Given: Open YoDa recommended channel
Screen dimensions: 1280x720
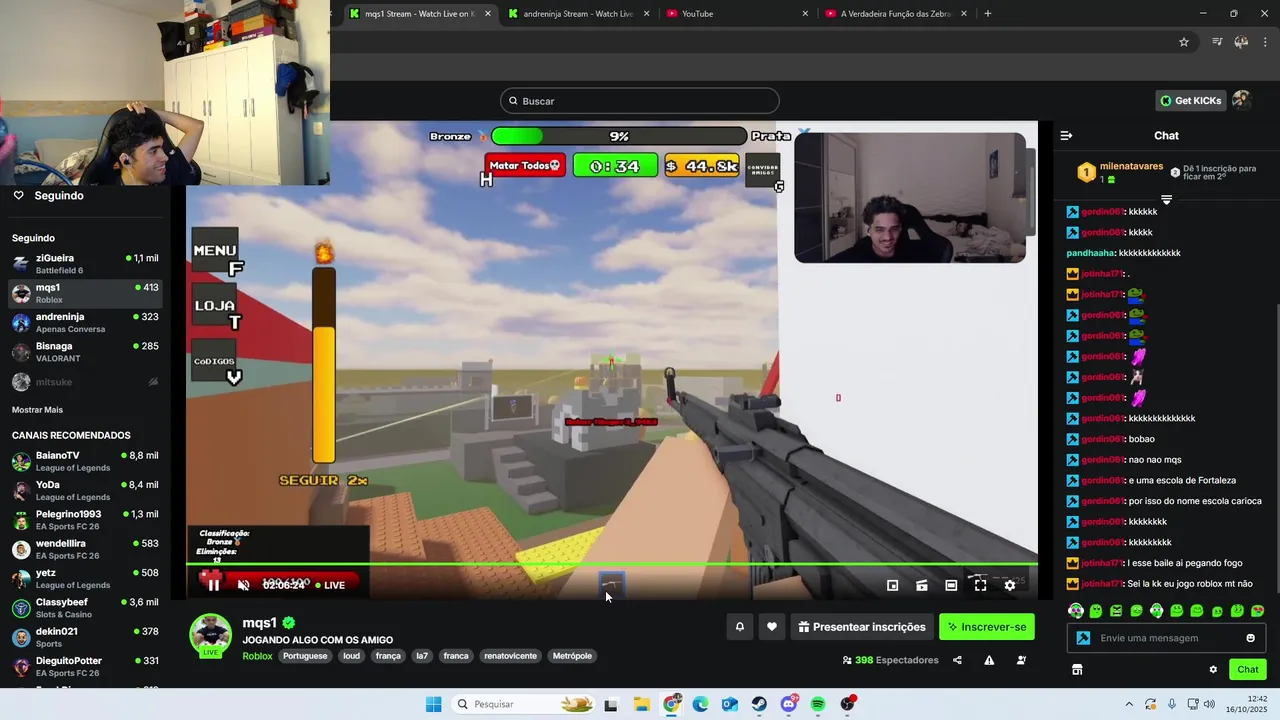Looking at the screenshot, I should point(85,491).
